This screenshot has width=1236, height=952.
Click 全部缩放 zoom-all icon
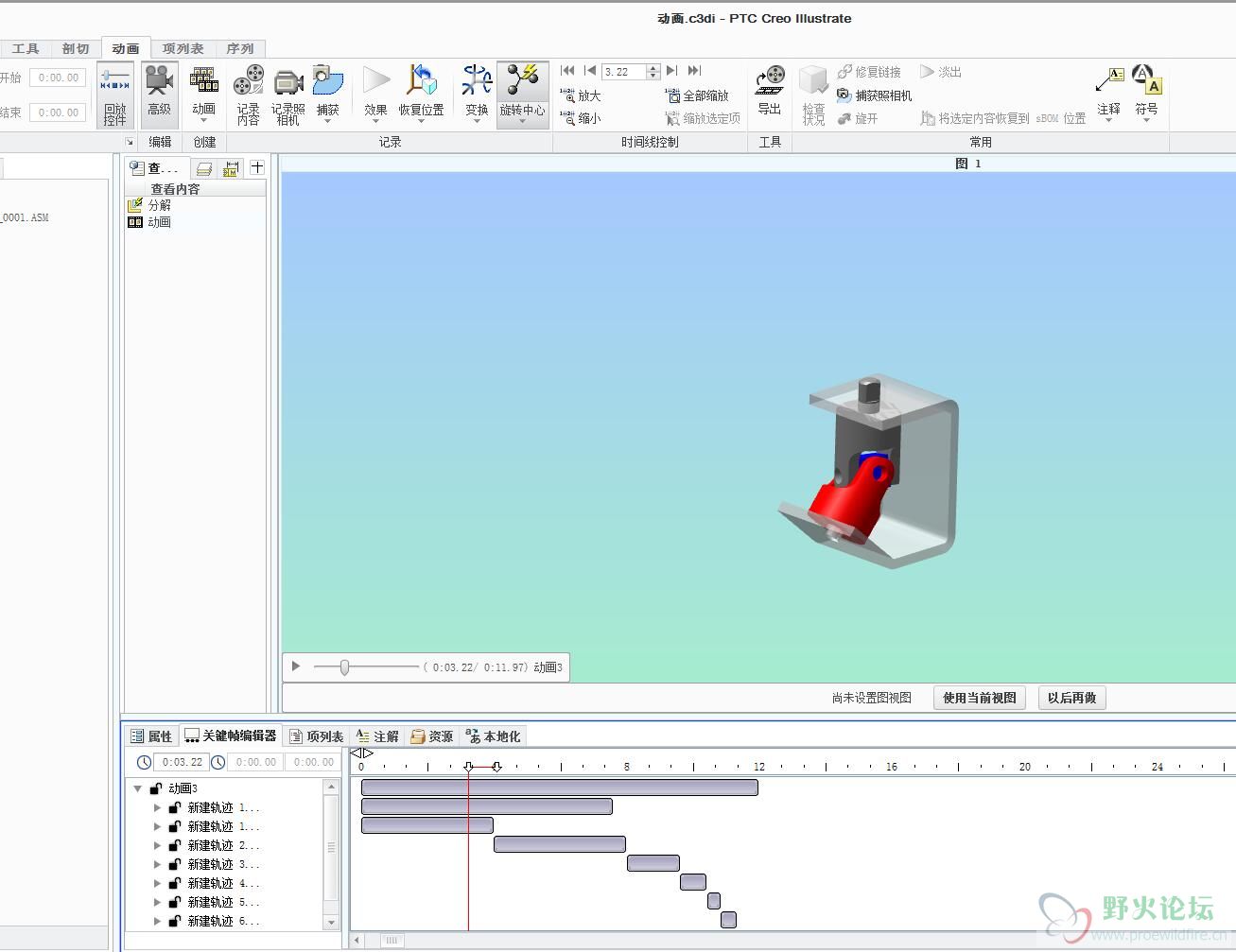point(672,95)
